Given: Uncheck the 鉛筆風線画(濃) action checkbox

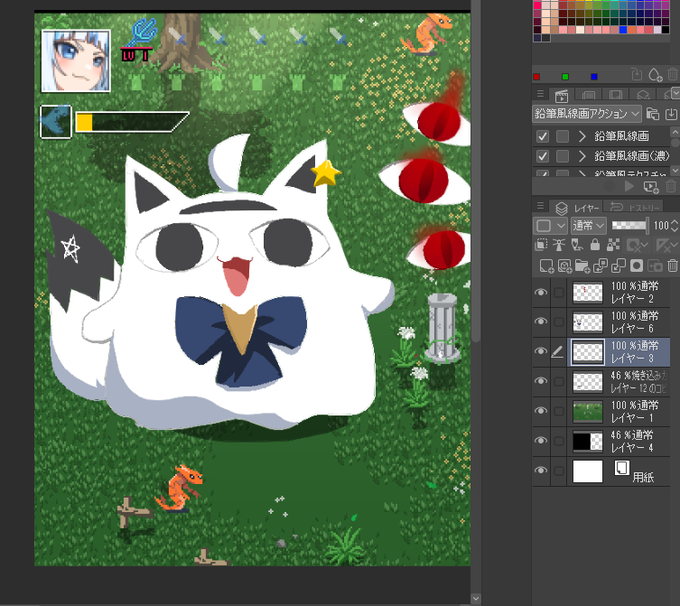Looking at the screenshot, I should 542,156.
